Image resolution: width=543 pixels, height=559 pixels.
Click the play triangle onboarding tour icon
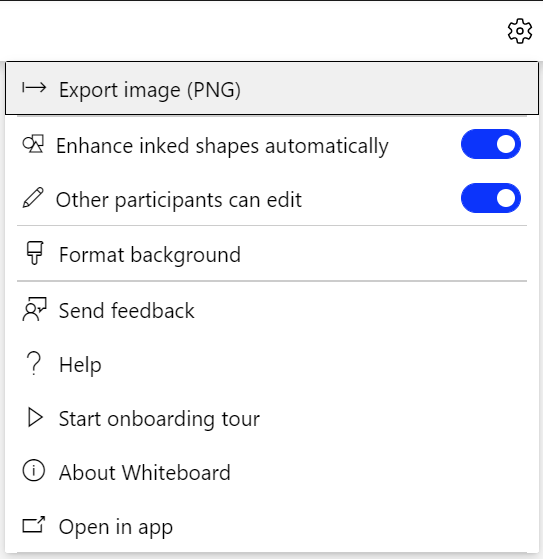pyautogui.click(x=35, y=417)
